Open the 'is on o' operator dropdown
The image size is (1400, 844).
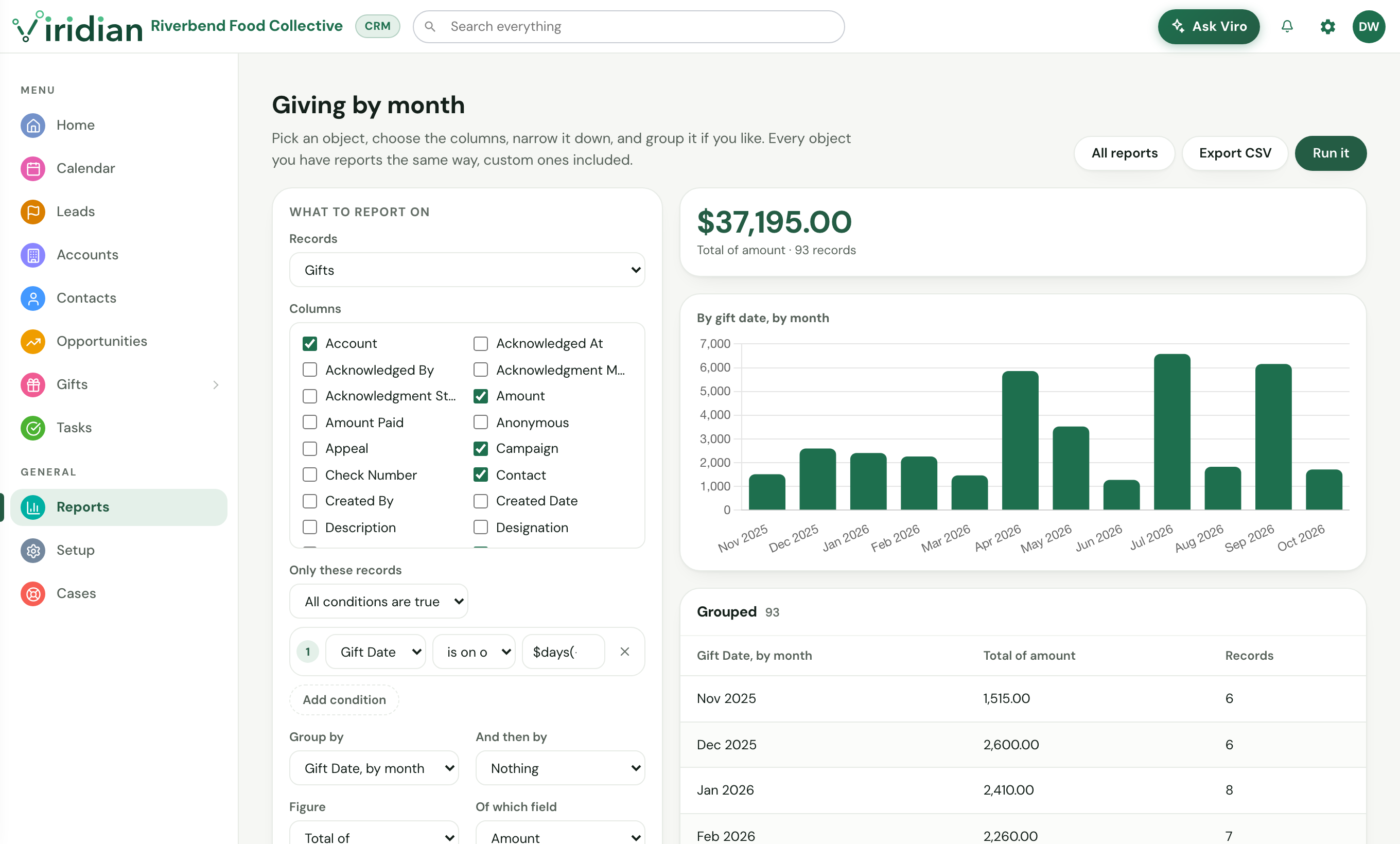(474, 652)
